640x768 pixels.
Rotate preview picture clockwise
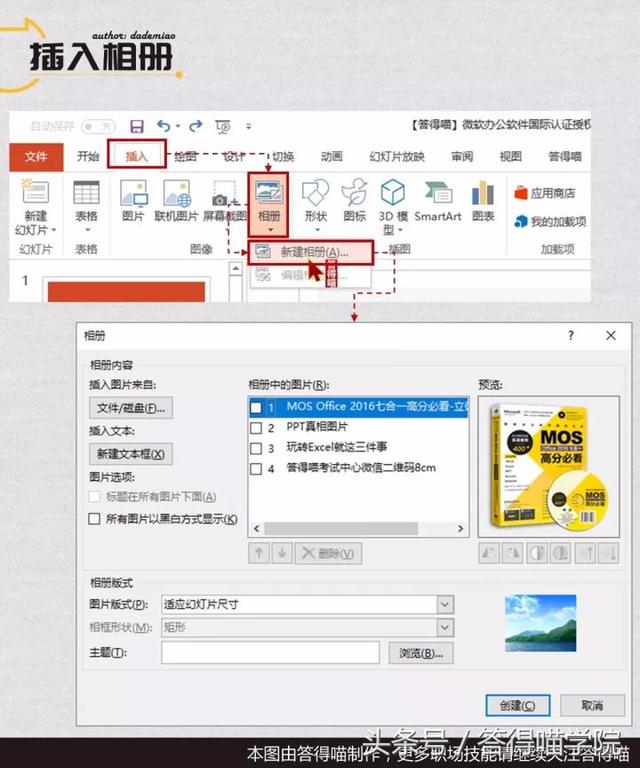pyautogui.click(x=512, y=553)
